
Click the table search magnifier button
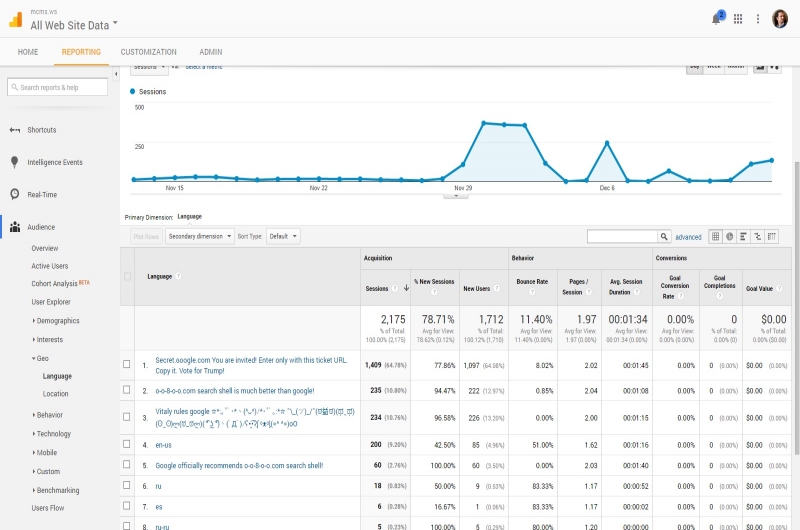coord(664,237)
